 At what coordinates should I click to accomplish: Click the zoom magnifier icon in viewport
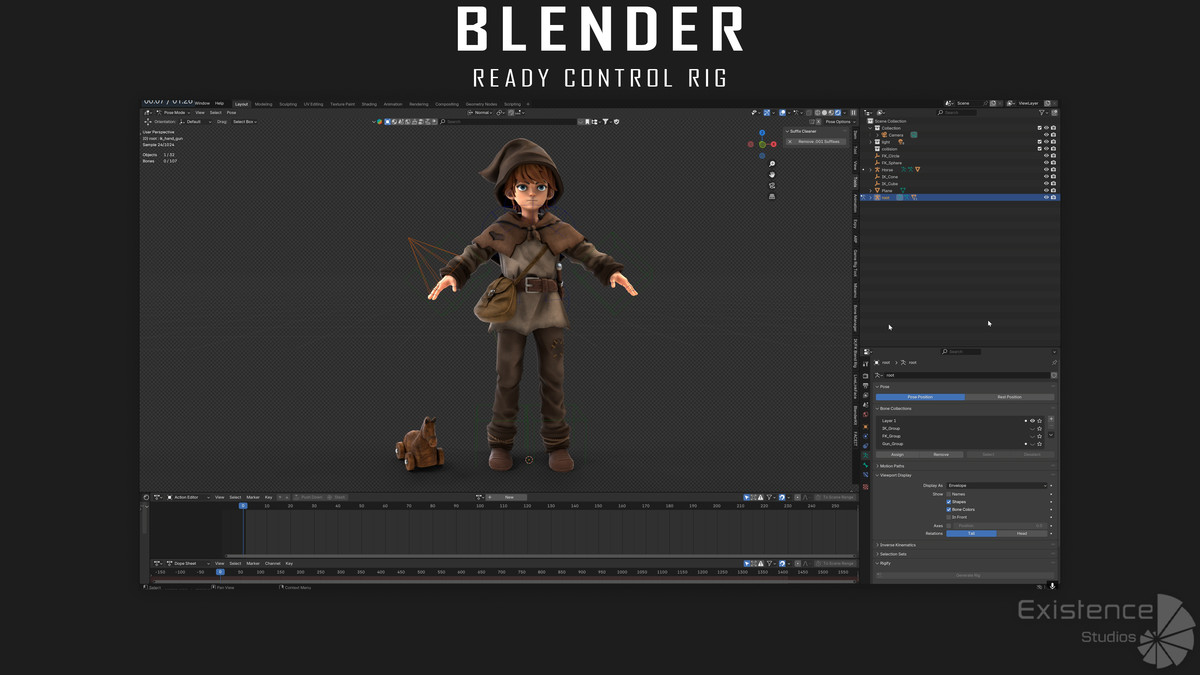pos(772,164)
